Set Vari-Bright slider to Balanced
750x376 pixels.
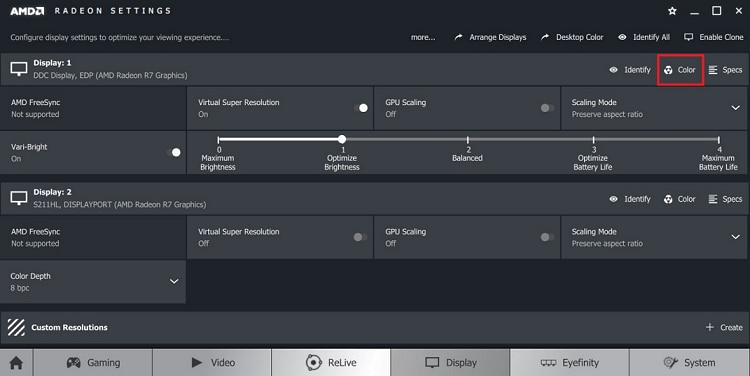tap(468, 140)
